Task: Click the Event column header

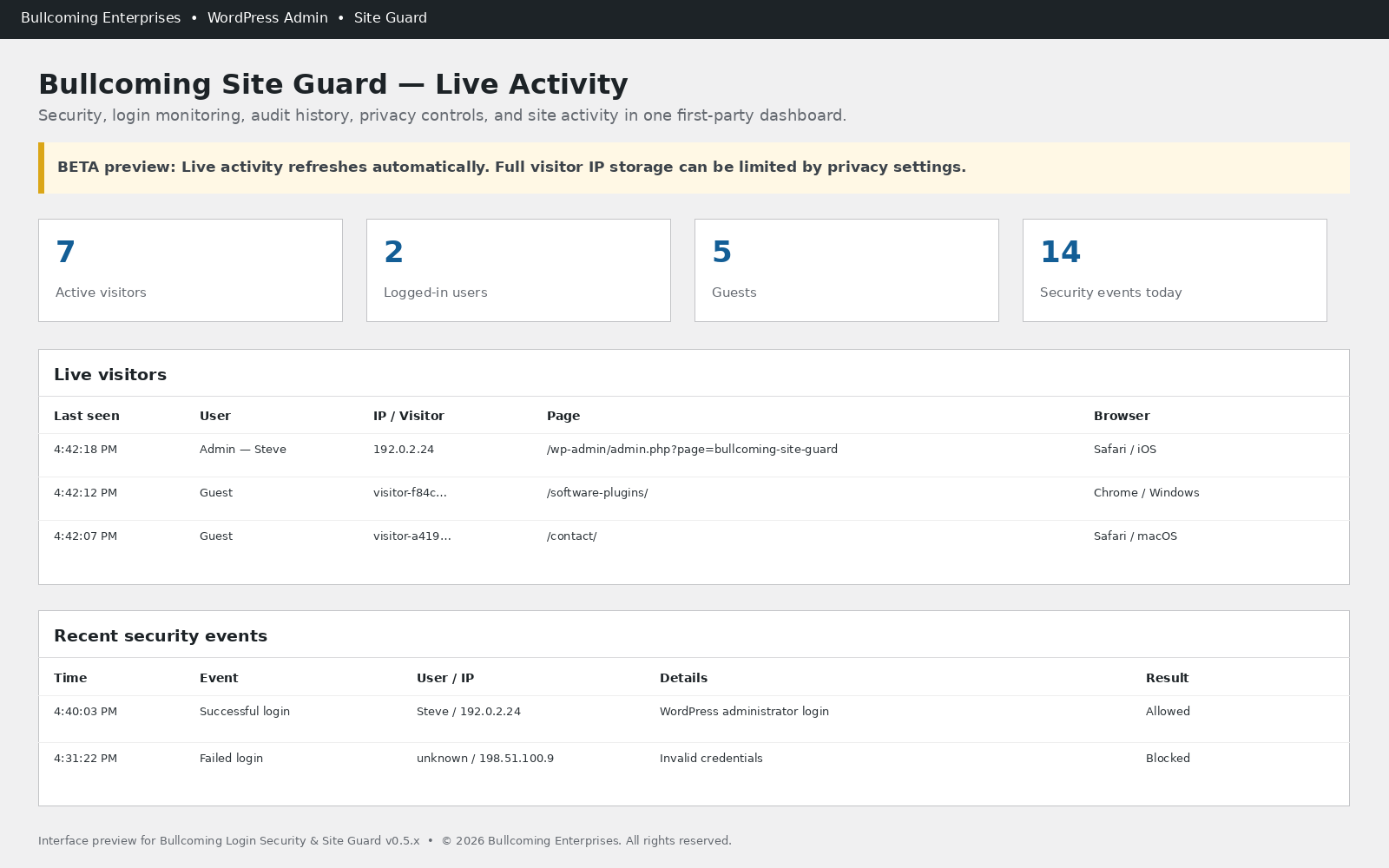Action: click(x=219, y=678)
